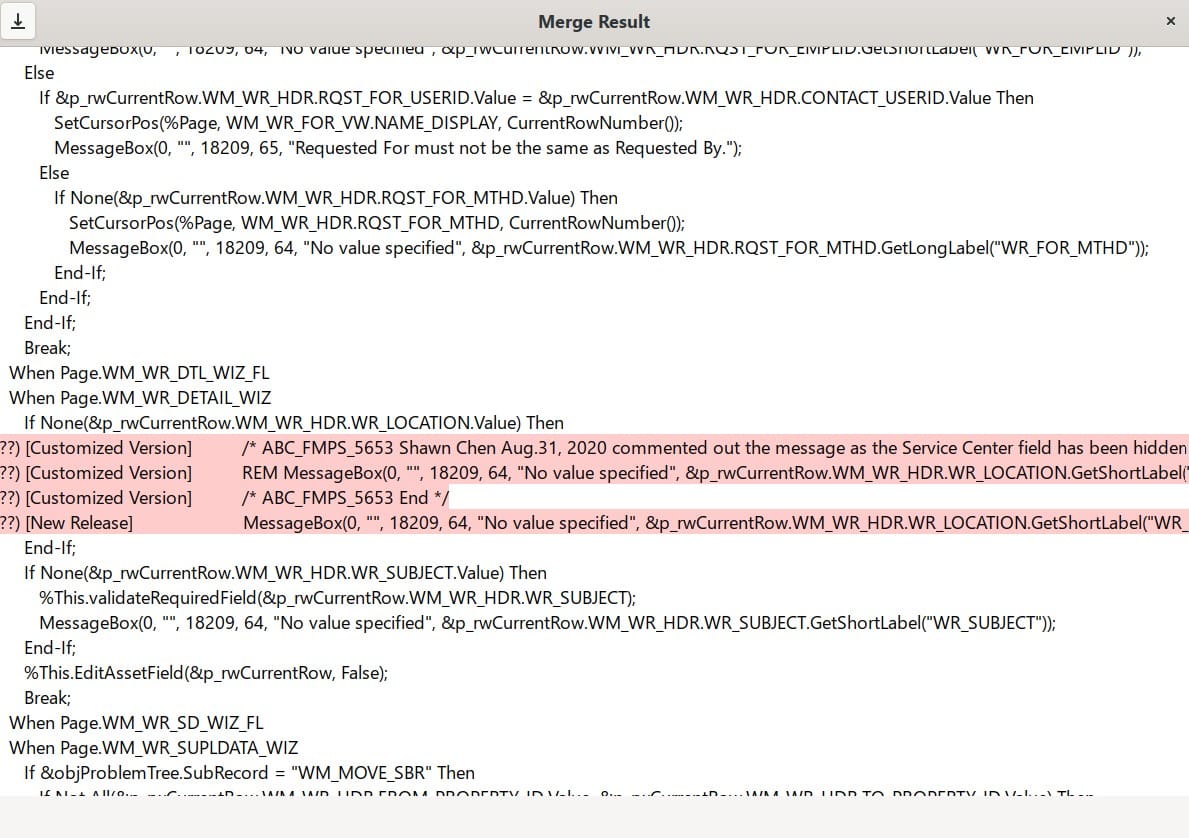
Task: Click the If None RQST_FOR_MTHD.Value line
Action: [335, 198]
